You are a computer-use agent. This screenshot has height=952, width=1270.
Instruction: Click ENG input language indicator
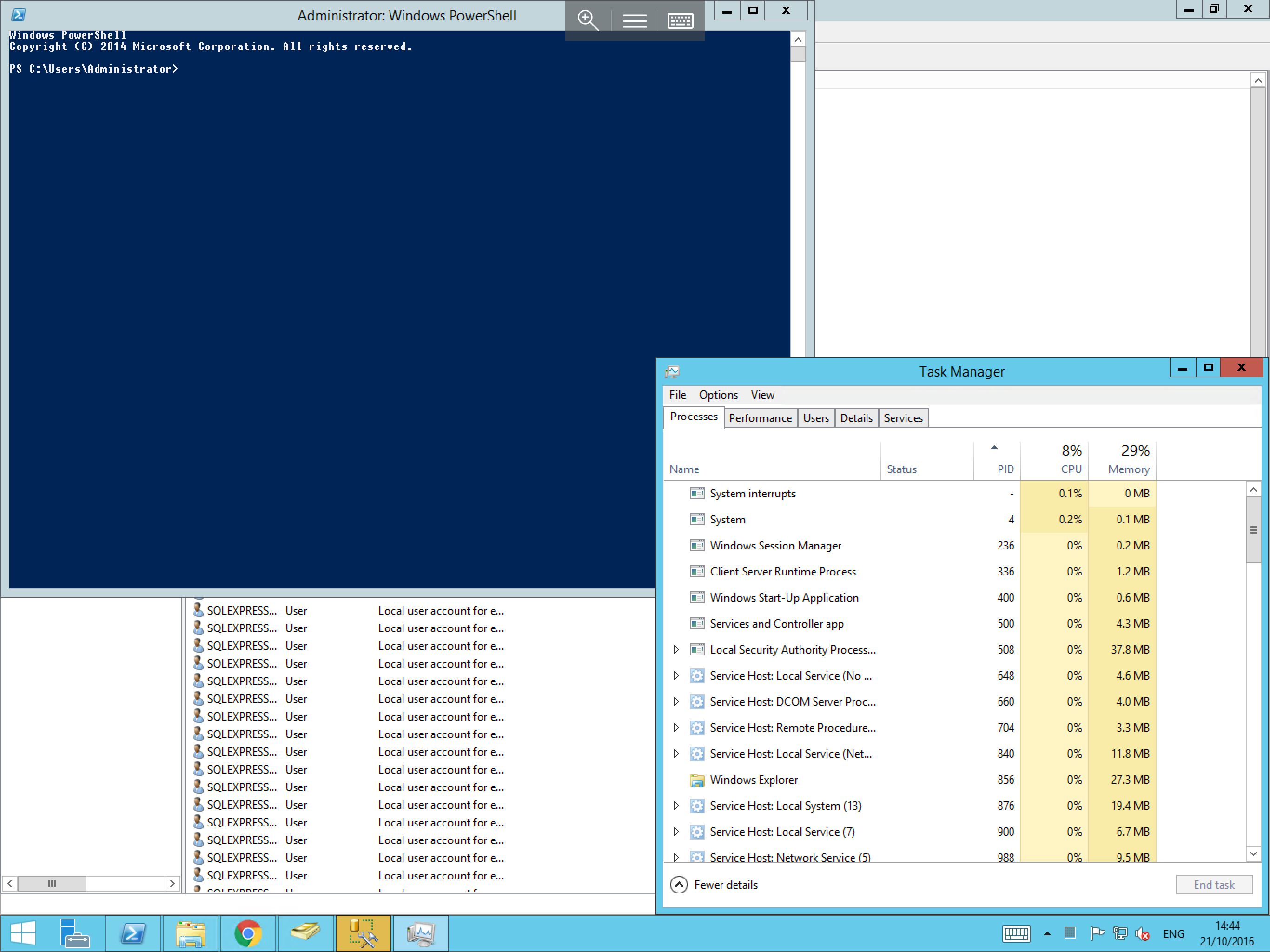coord(1173,933)
